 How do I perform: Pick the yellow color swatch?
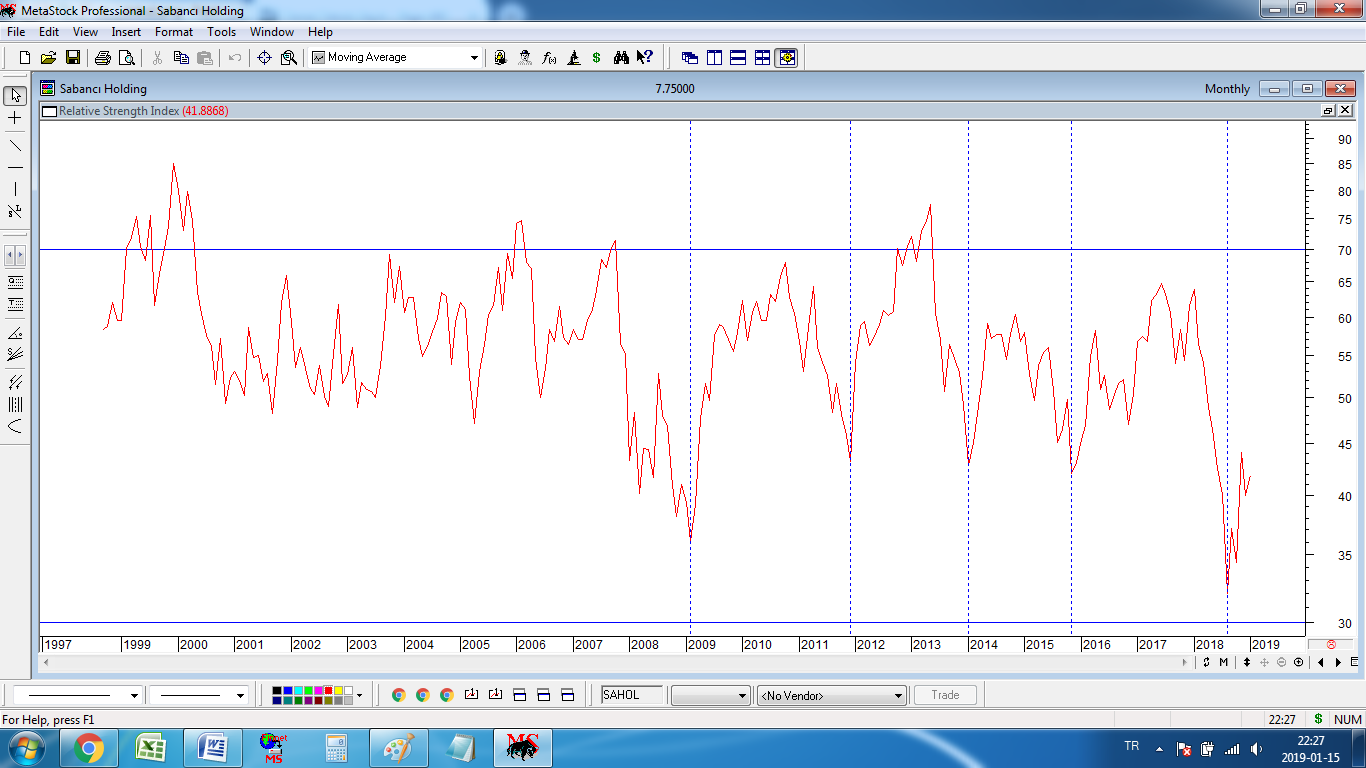click(x=337, y=690)
